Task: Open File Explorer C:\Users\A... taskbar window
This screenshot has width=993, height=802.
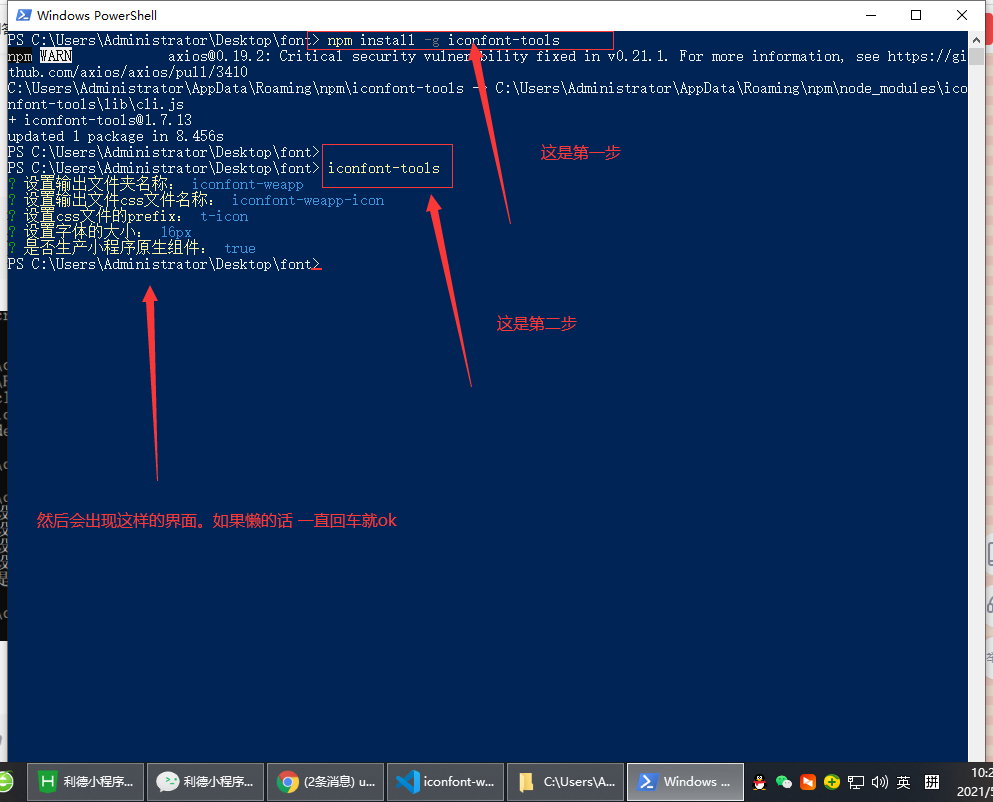Action: pyautogui.click(x=566, y=782)
